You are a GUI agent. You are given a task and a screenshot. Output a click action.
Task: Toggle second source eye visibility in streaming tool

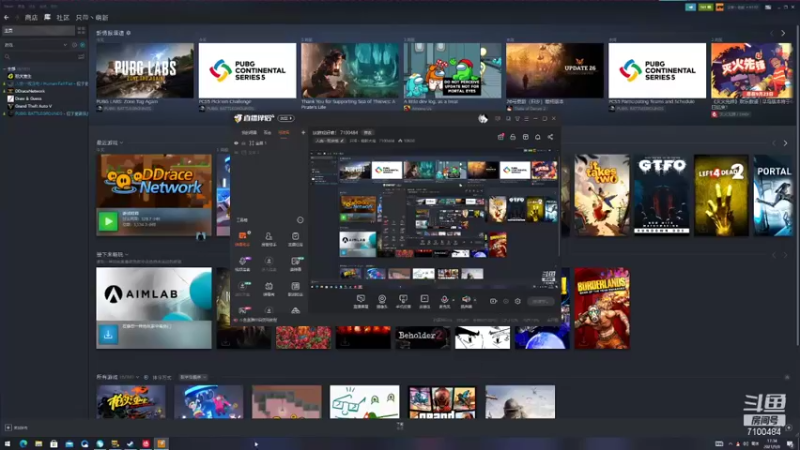pos(236,152)
